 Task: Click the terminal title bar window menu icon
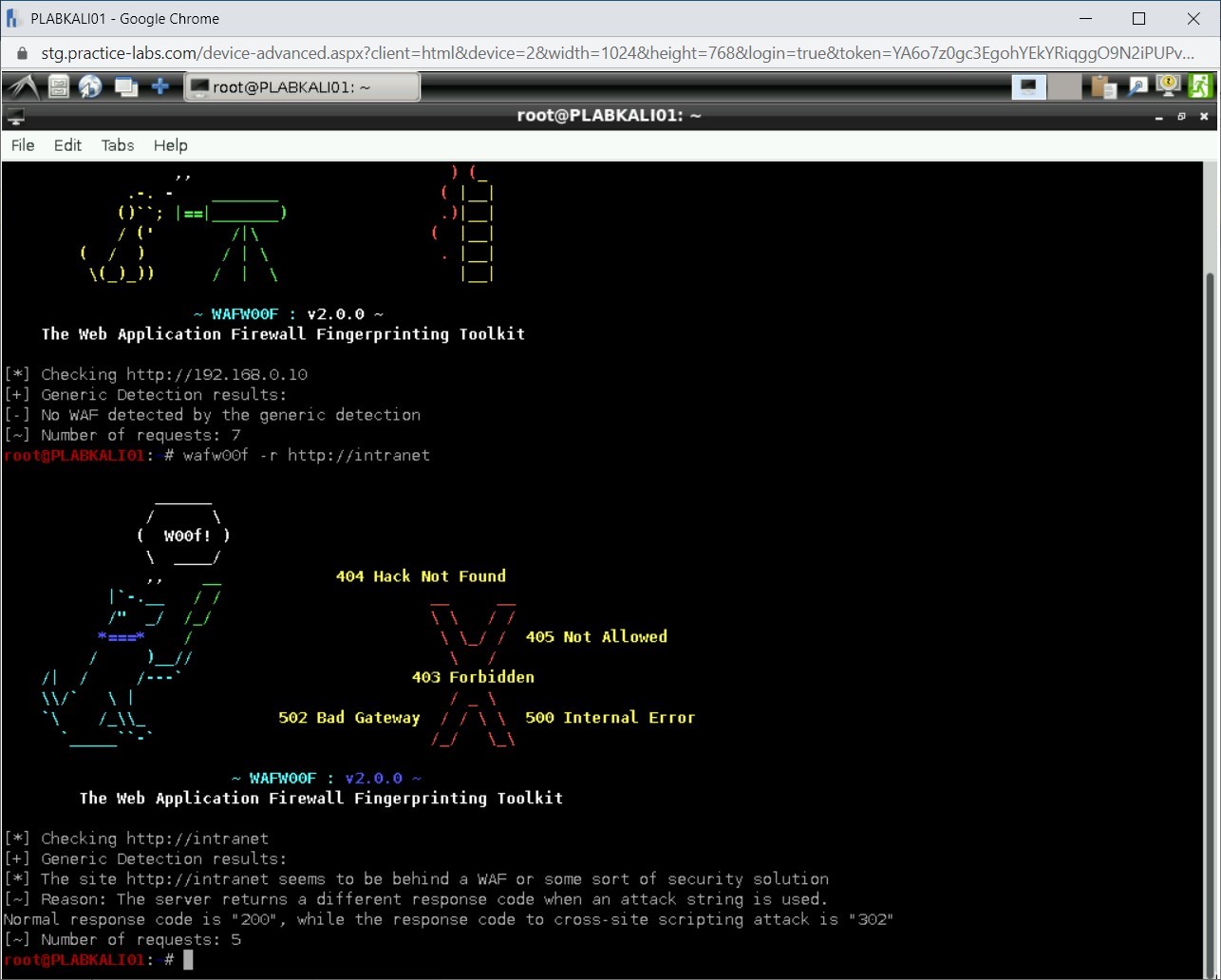[x=15, y=117]
